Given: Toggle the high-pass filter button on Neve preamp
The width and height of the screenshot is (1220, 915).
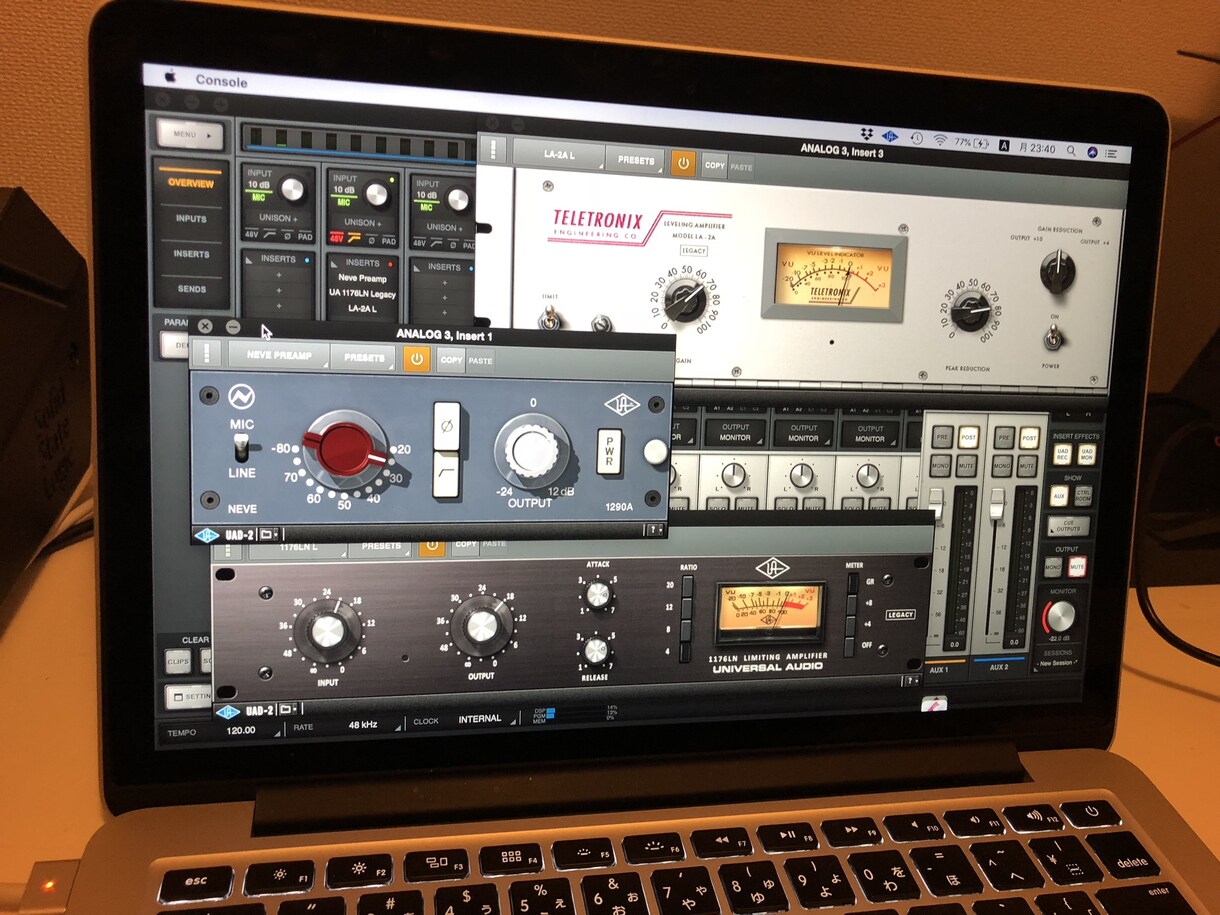Looking at the screenshot, I should coord(447,473).
